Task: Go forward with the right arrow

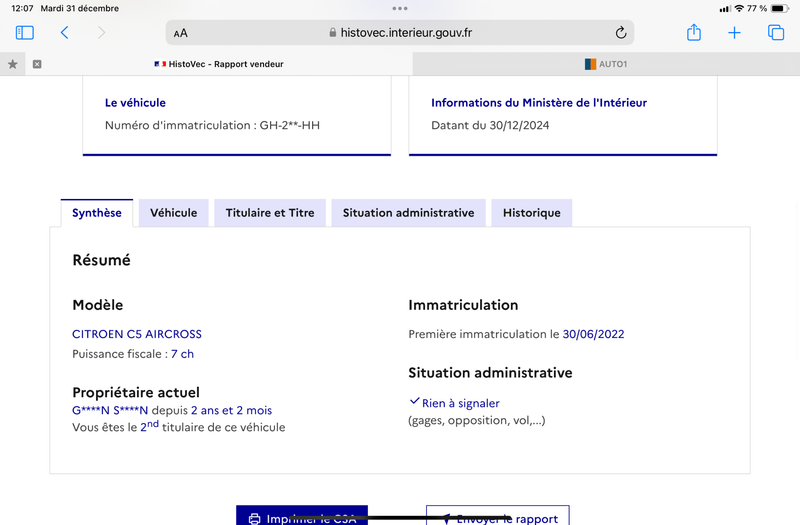Action: tap(102, 33)
